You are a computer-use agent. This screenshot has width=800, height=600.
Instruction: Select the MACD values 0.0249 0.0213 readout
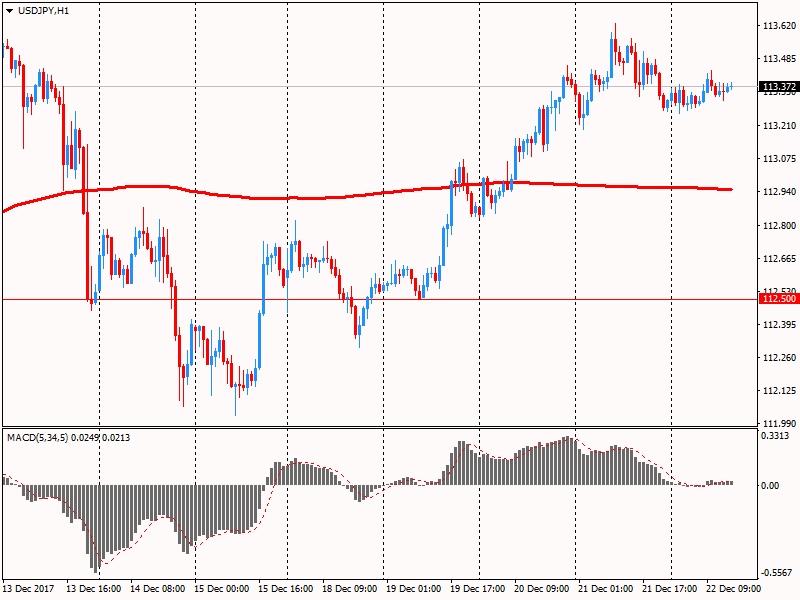click(x=101, y=438)
